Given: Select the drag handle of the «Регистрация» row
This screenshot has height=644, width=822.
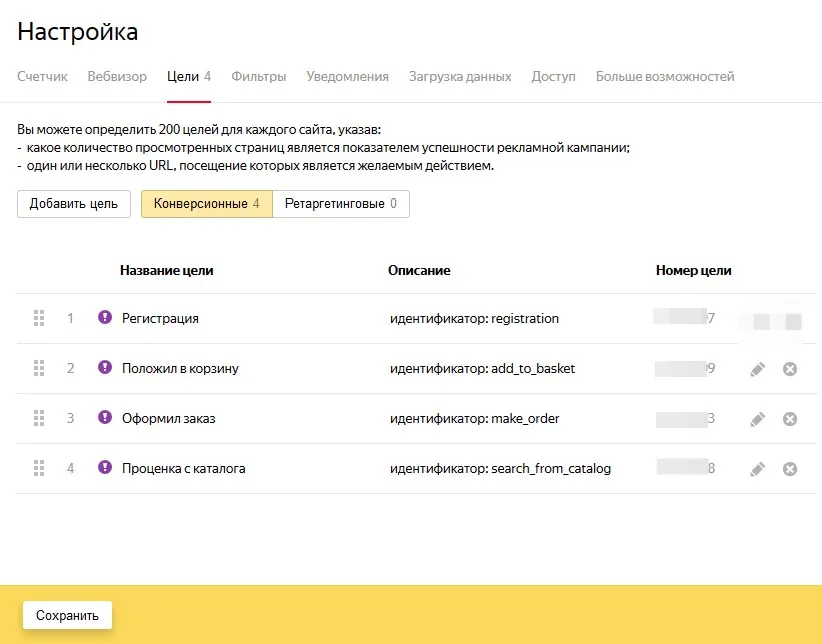Looking at the screenshot, I should [x=39, y=318].
